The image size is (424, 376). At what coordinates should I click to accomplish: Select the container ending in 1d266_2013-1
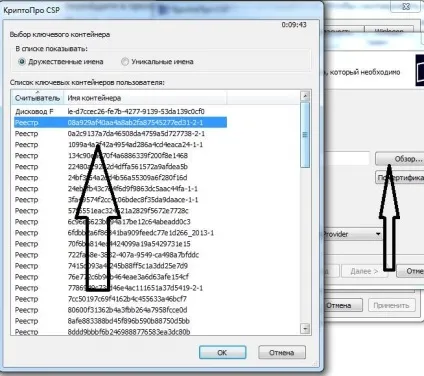pyautogui.click(x=120, y=233)
